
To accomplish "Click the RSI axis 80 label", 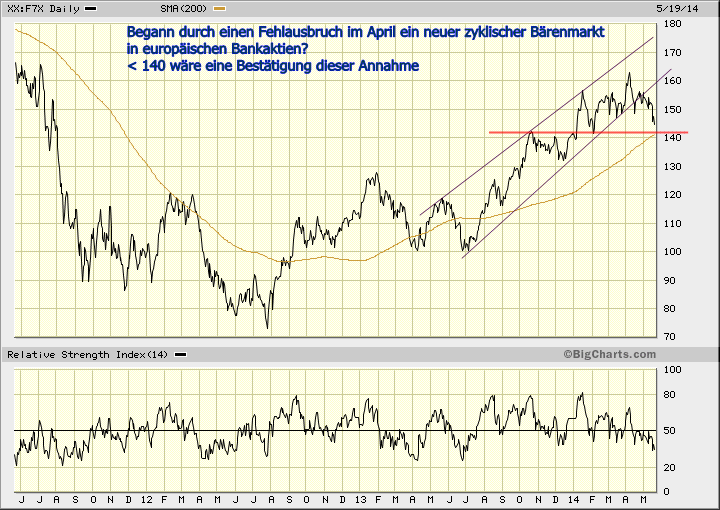I will point(670,395).
